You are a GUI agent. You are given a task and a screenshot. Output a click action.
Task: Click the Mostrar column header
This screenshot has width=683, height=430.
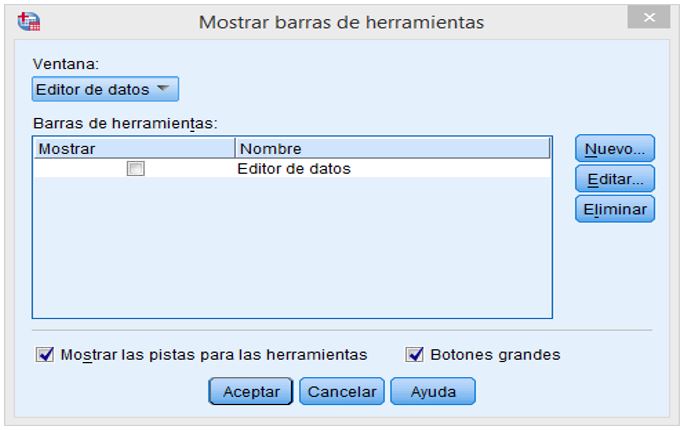tap(134, 149)
